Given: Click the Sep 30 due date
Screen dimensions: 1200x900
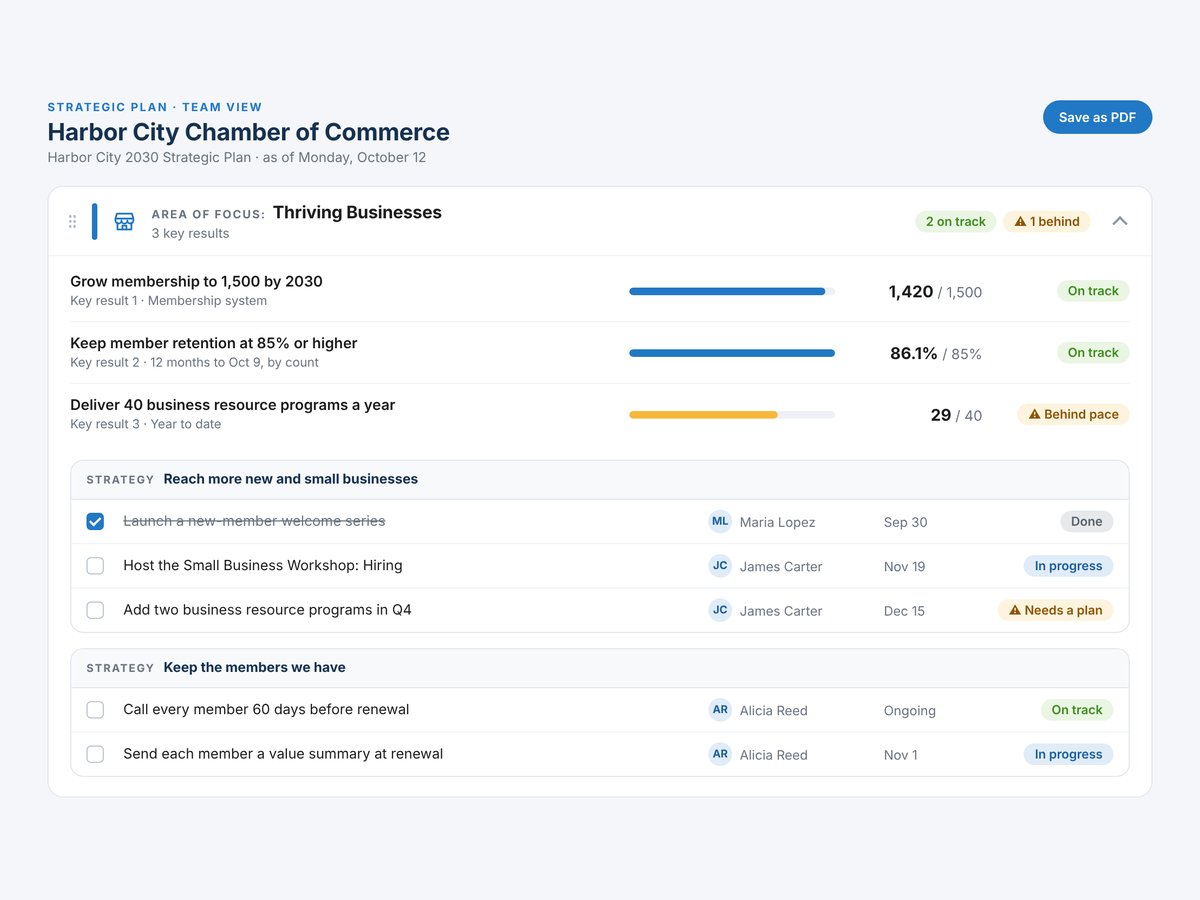Looking at the screenshot, I should pos(906,522).
